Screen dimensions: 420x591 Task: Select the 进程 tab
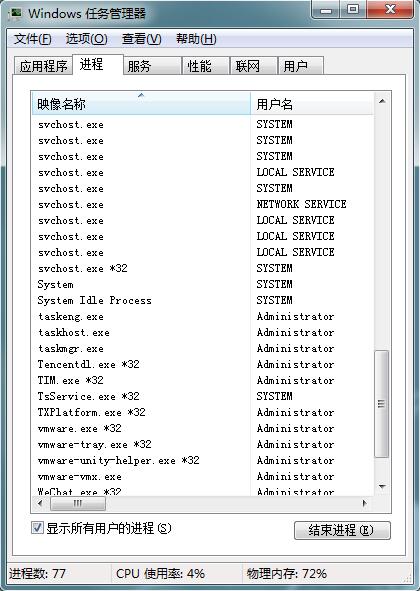pos(98,64)
